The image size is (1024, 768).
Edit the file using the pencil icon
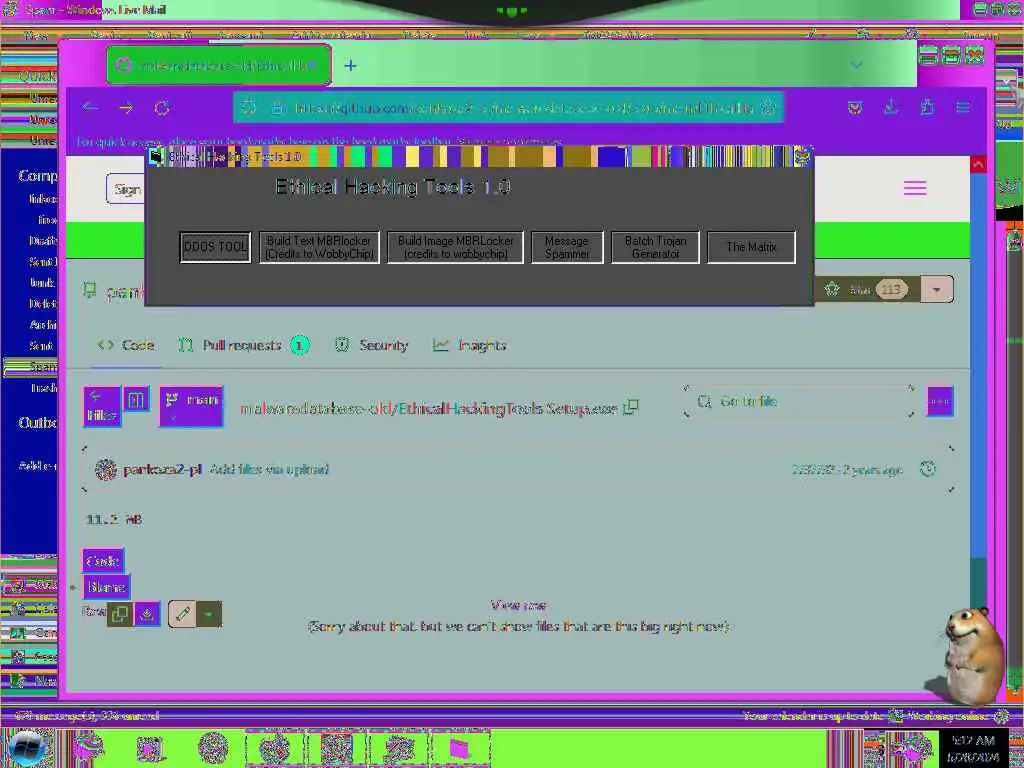[182, 615]
